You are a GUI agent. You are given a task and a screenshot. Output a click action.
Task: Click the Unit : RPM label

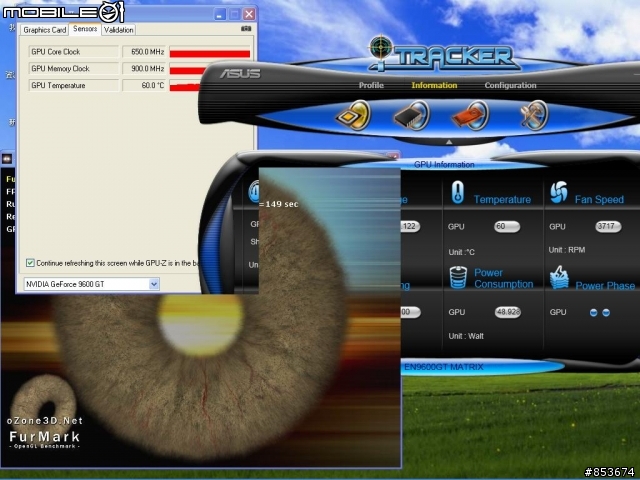[x=567, y=250]
